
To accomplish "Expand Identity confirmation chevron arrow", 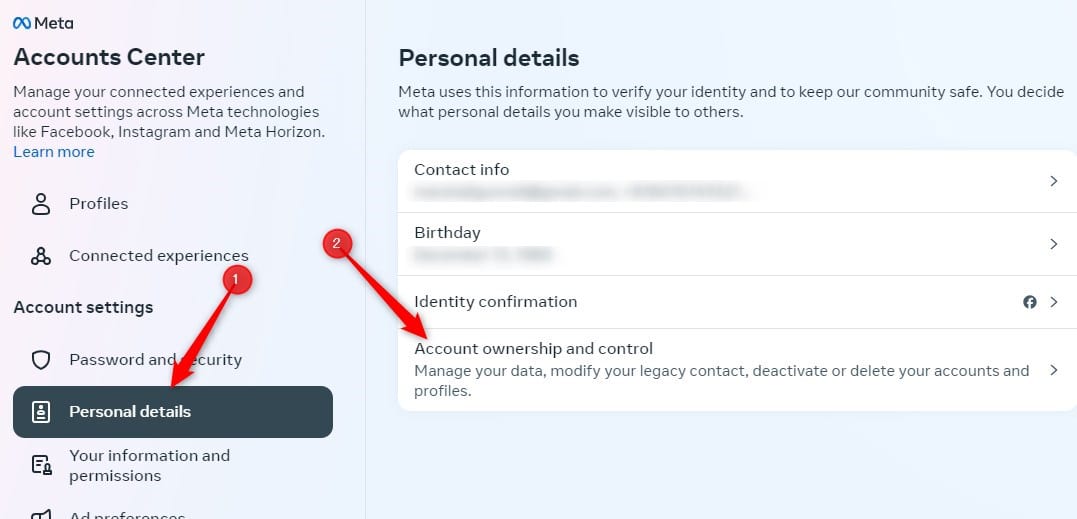I will point(1054,302).
